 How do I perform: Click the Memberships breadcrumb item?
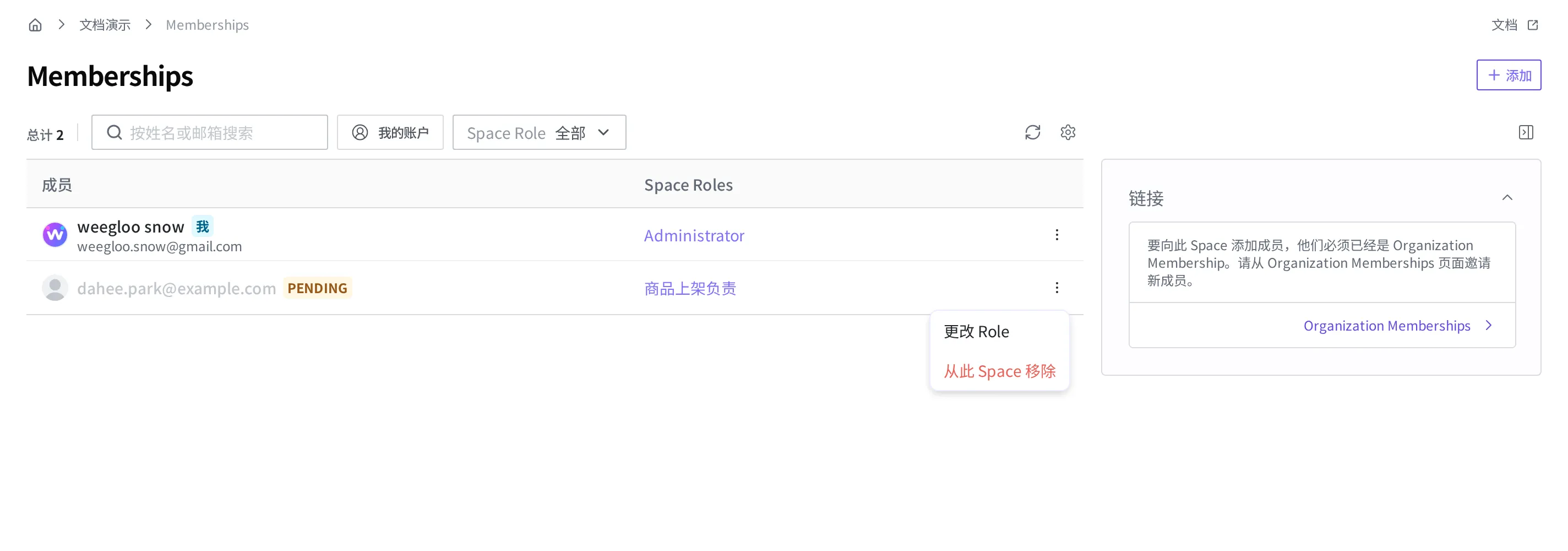pos(207,25)
